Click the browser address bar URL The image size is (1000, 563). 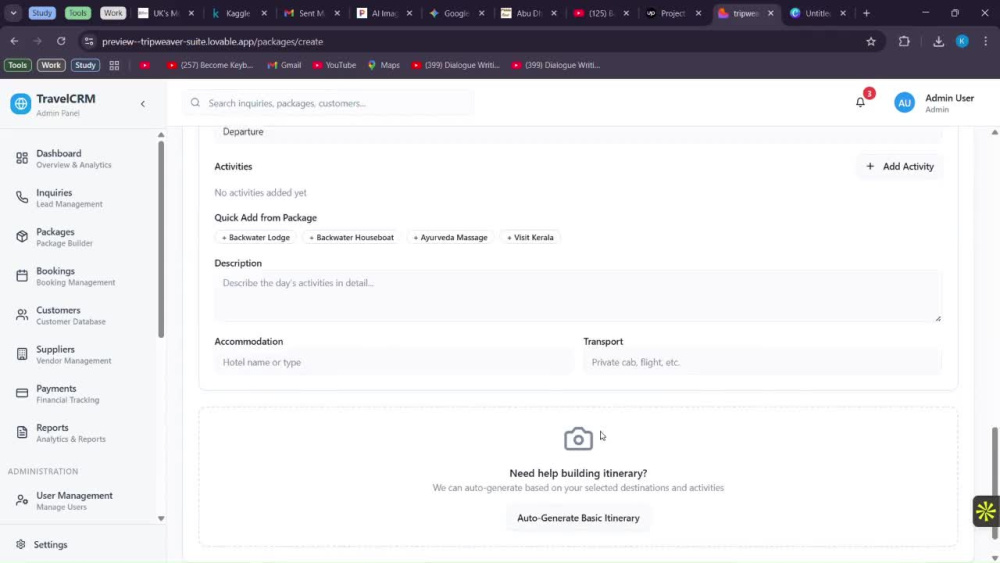212,41
